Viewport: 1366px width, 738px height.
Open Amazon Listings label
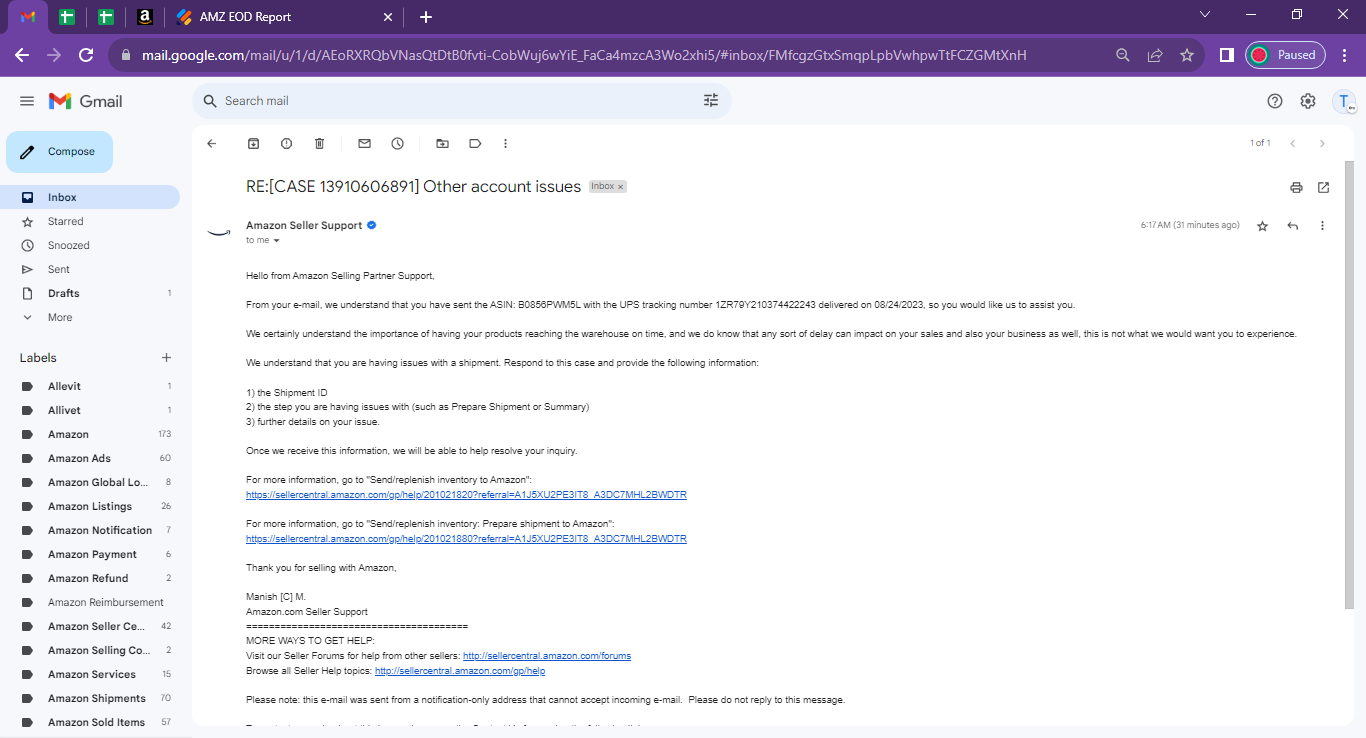90,506
